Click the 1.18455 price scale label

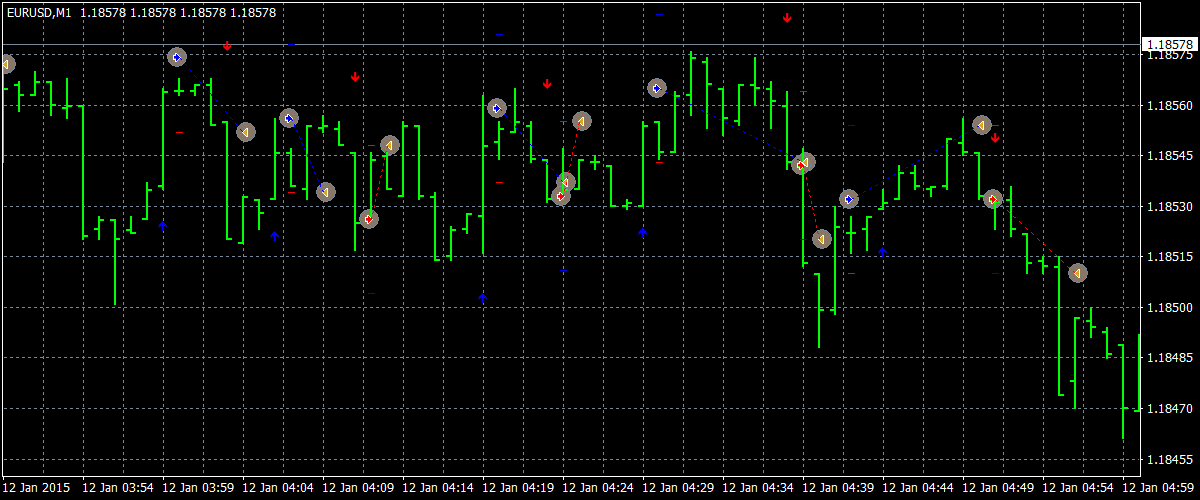(1168, 459)
